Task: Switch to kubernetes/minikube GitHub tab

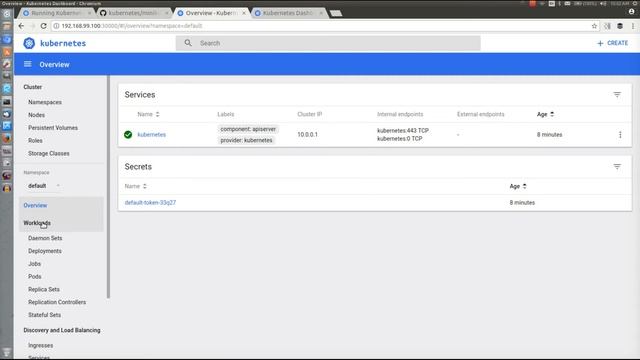Action: 134,13
